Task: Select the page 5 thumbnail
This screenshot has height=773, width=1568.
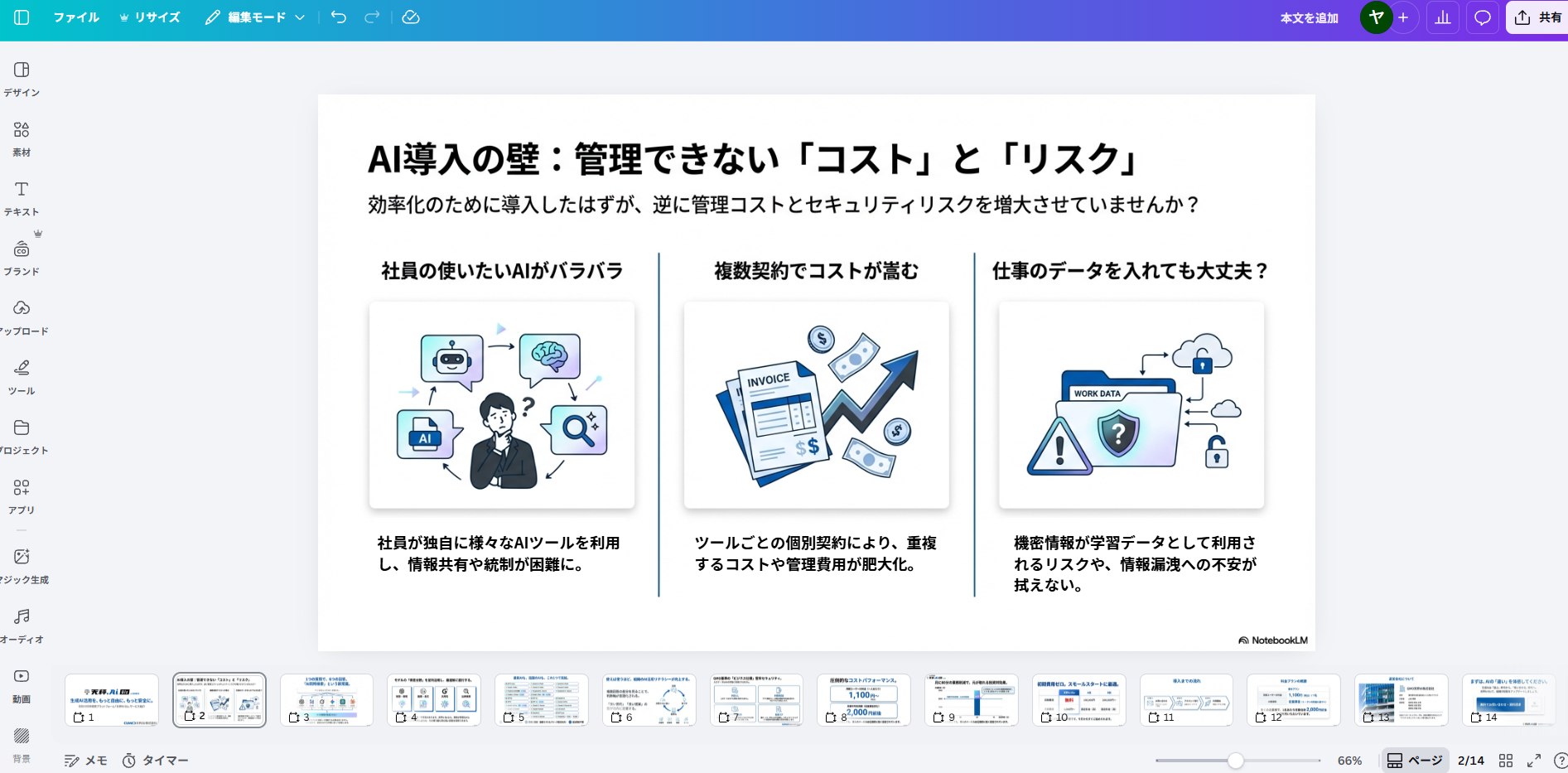Action: pyautogui.click(x=542, y=699)
